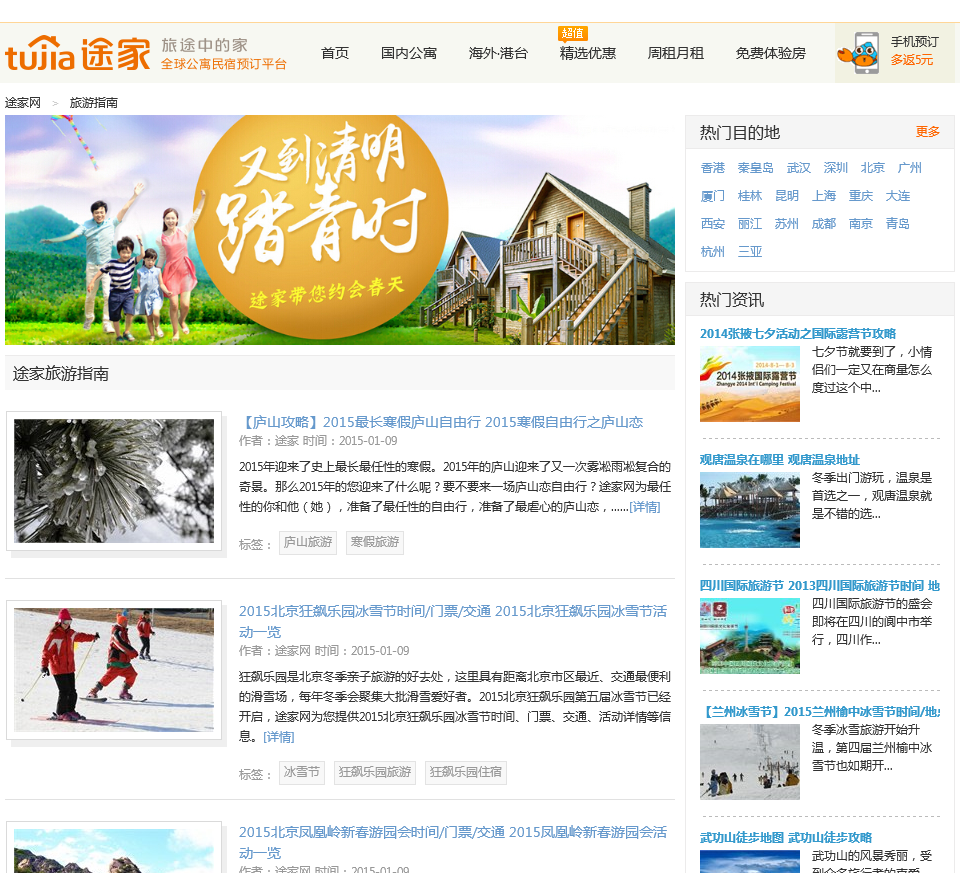960x873 pixels.
Task: Click the 途家网 breadcrumb link
Action: click(23, 103)
